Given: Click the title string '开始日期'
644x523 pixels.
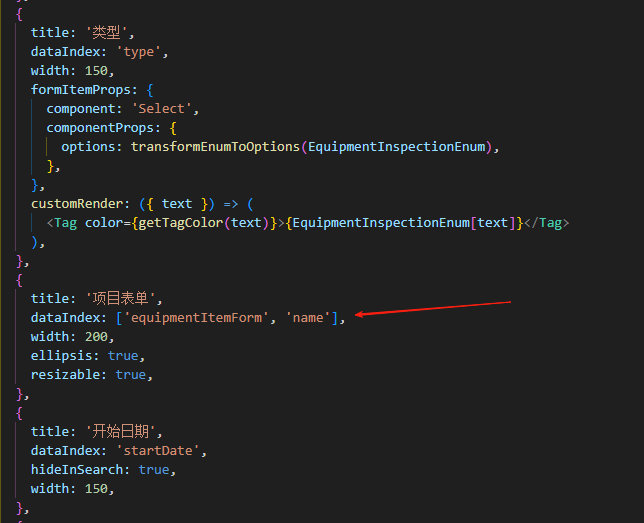Looking at the screenshot, I should tap(121, 432).
